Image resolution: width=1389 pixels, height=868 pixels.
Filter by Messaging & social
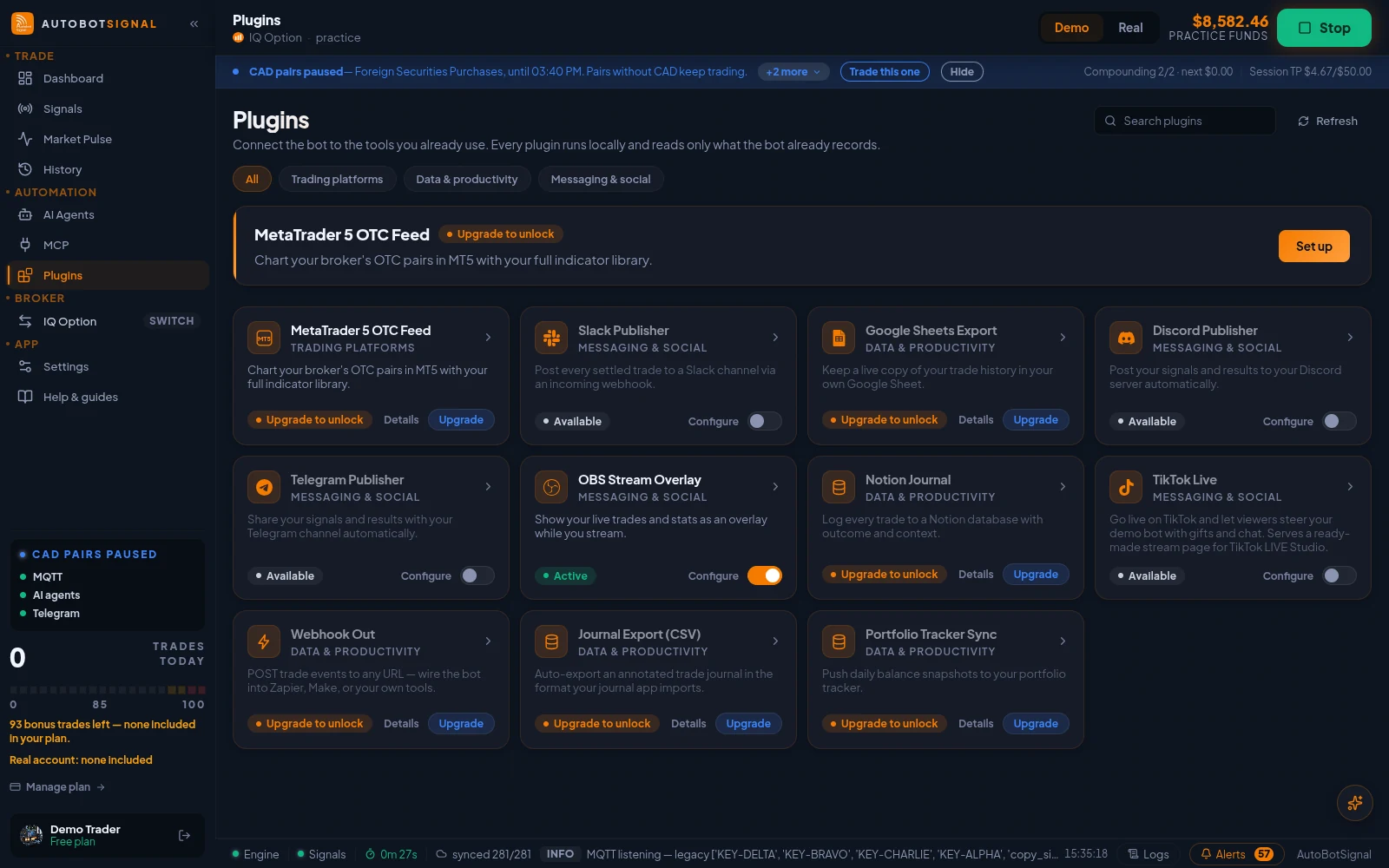point(601,179)
